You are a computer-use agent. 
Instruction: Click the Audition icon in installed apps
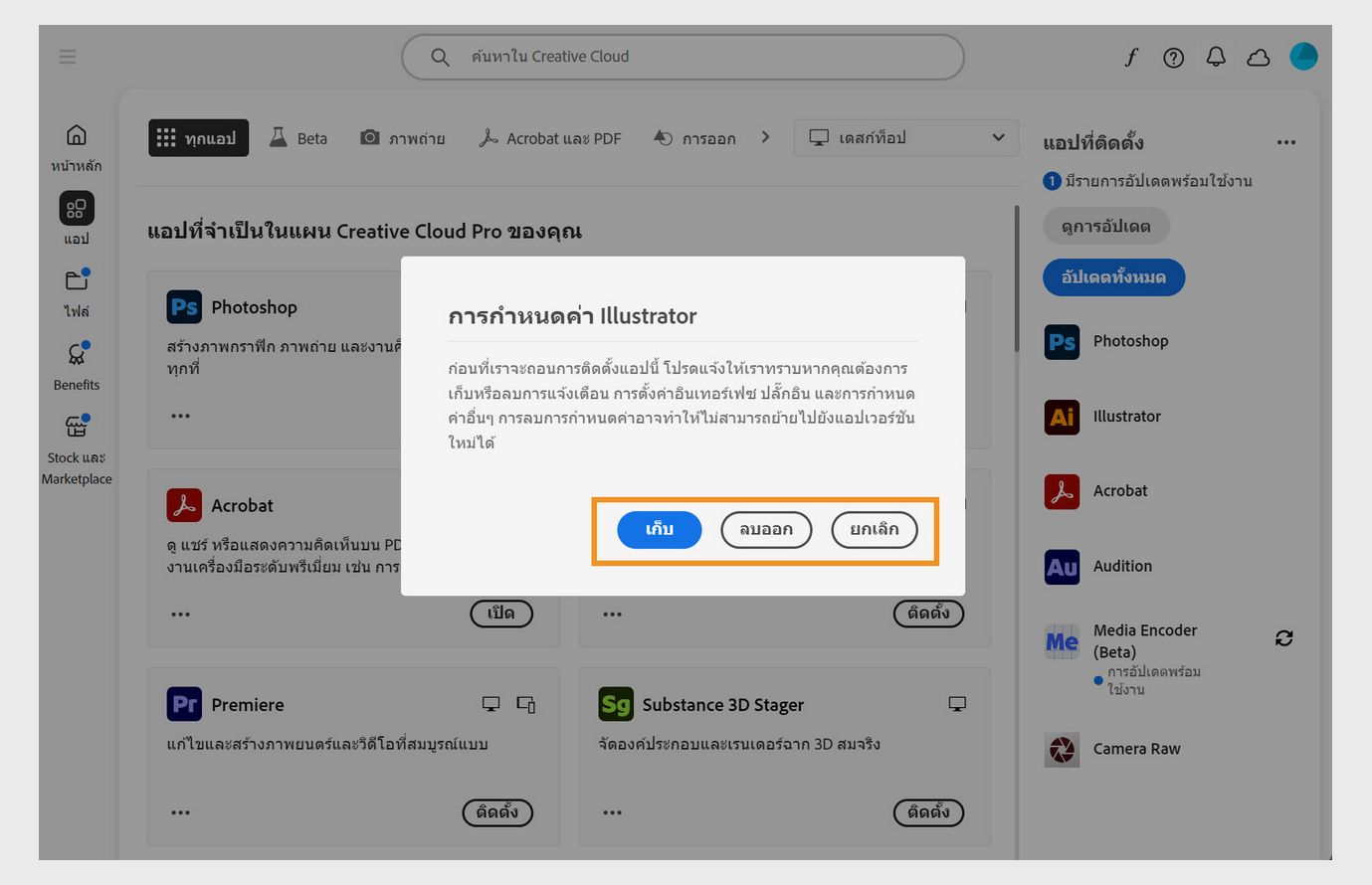pyautogui.click(x=1062, y=567)
